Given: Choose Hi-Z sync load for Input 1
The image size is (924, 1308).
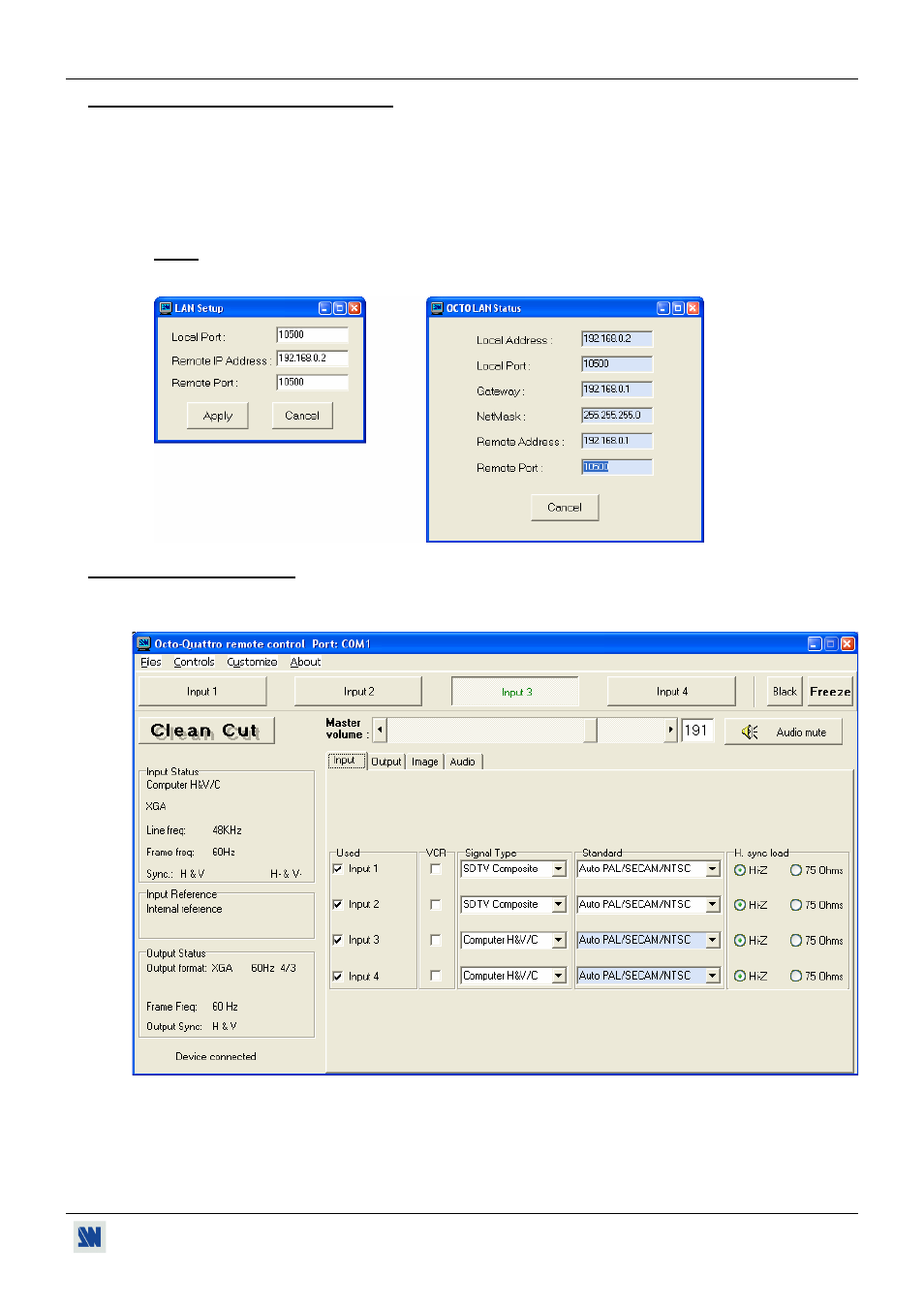Looking at the screenshot, I should point(740,870).
